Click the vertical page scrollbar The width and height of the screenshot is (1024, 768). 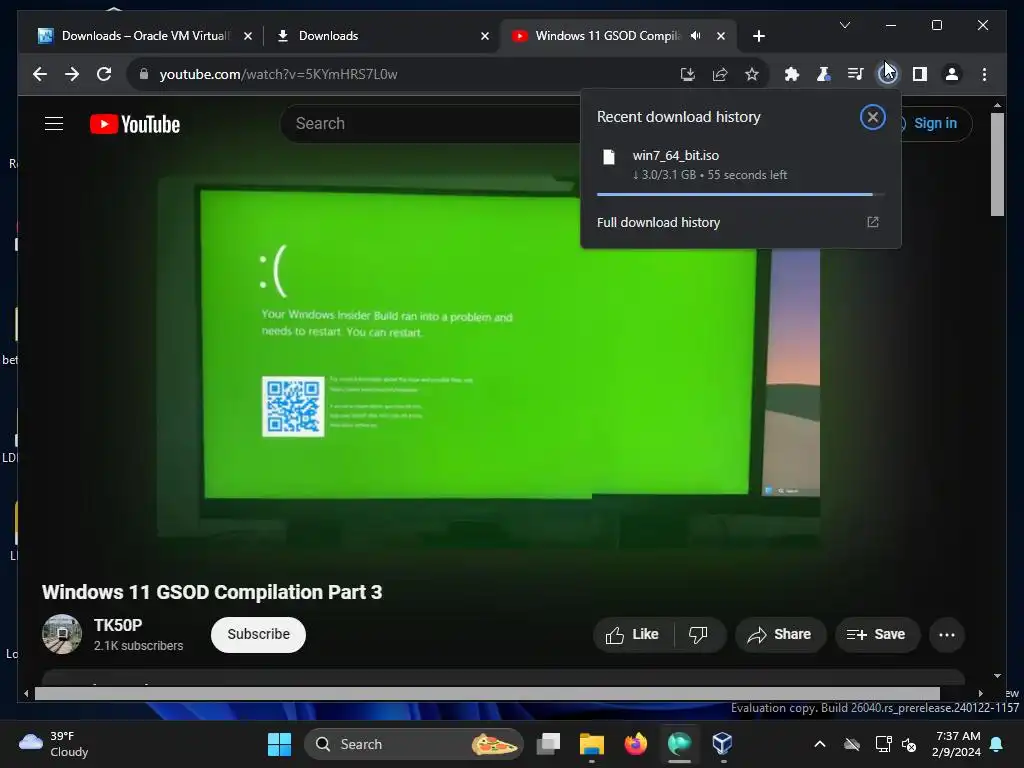997,164
